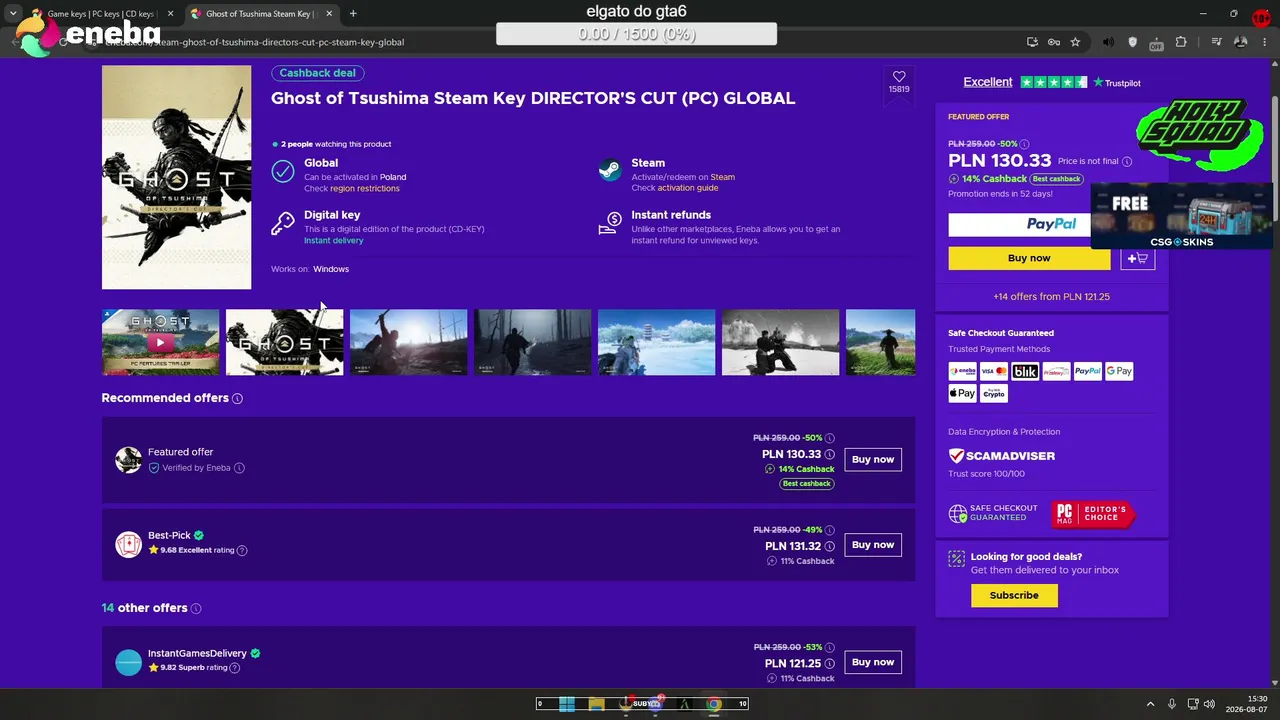Select the black-and-white duel screenshot thumbnail

[780, 342]
